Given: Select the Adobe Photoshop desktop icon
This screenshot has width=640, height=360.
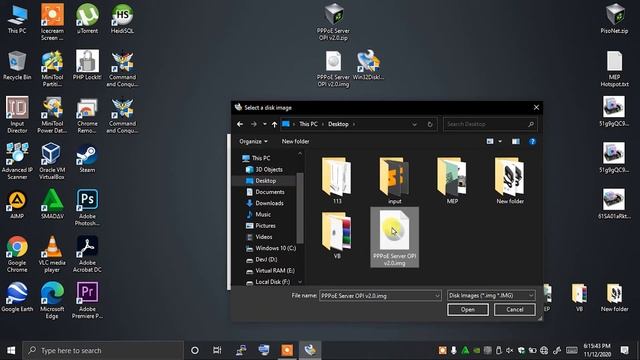Looking at the screenshot, I should (x=87, y=208).
